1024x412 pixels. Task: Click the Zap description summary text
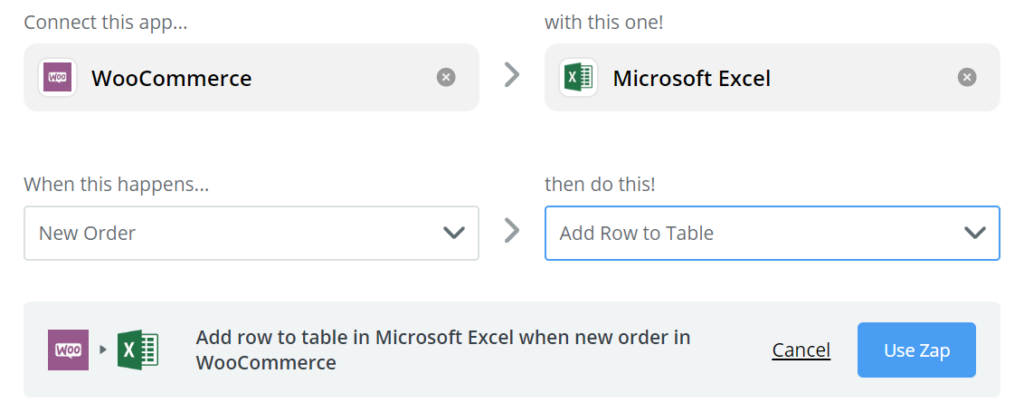point(443,350)
